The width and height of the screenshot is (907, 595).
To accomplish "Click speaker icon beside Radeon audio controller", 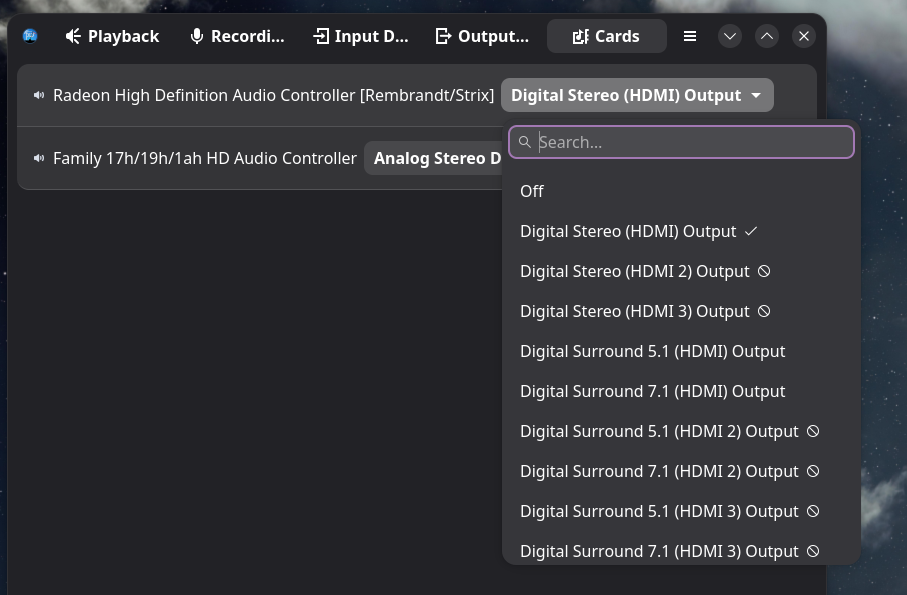I will (x=38, y=96).
